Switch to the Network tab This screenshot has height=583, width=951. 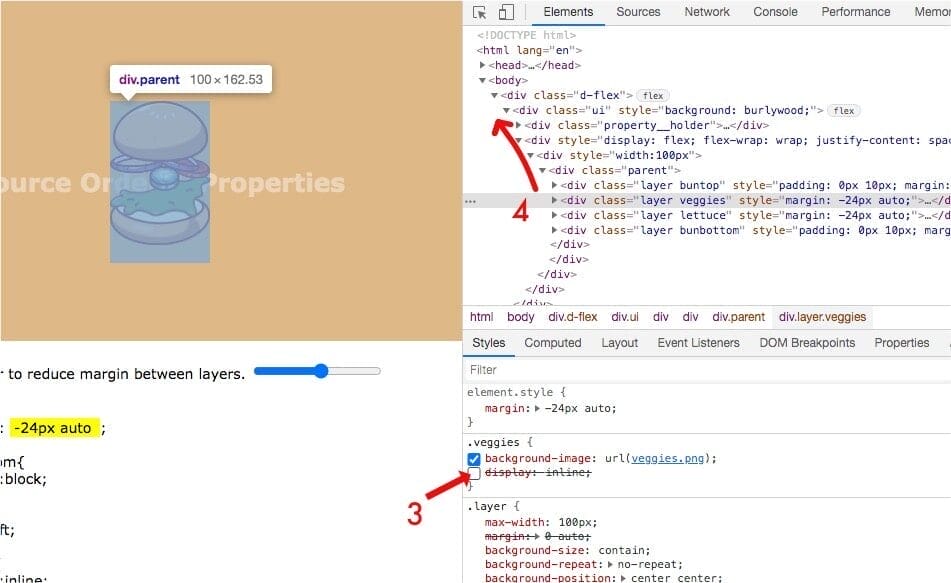707,12
